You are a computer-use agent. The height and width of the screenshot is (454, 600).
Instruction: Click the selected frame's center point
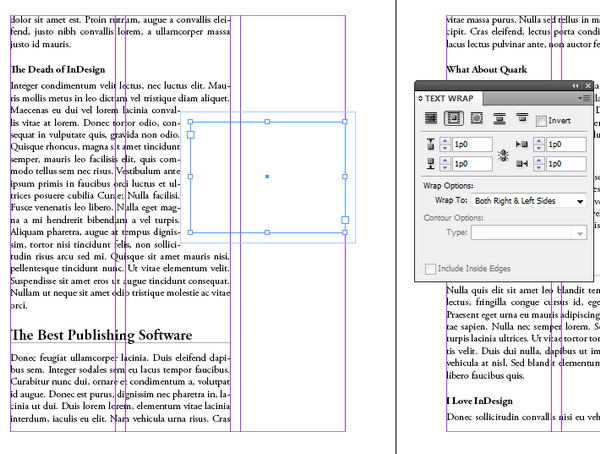(x=267, y=177)
